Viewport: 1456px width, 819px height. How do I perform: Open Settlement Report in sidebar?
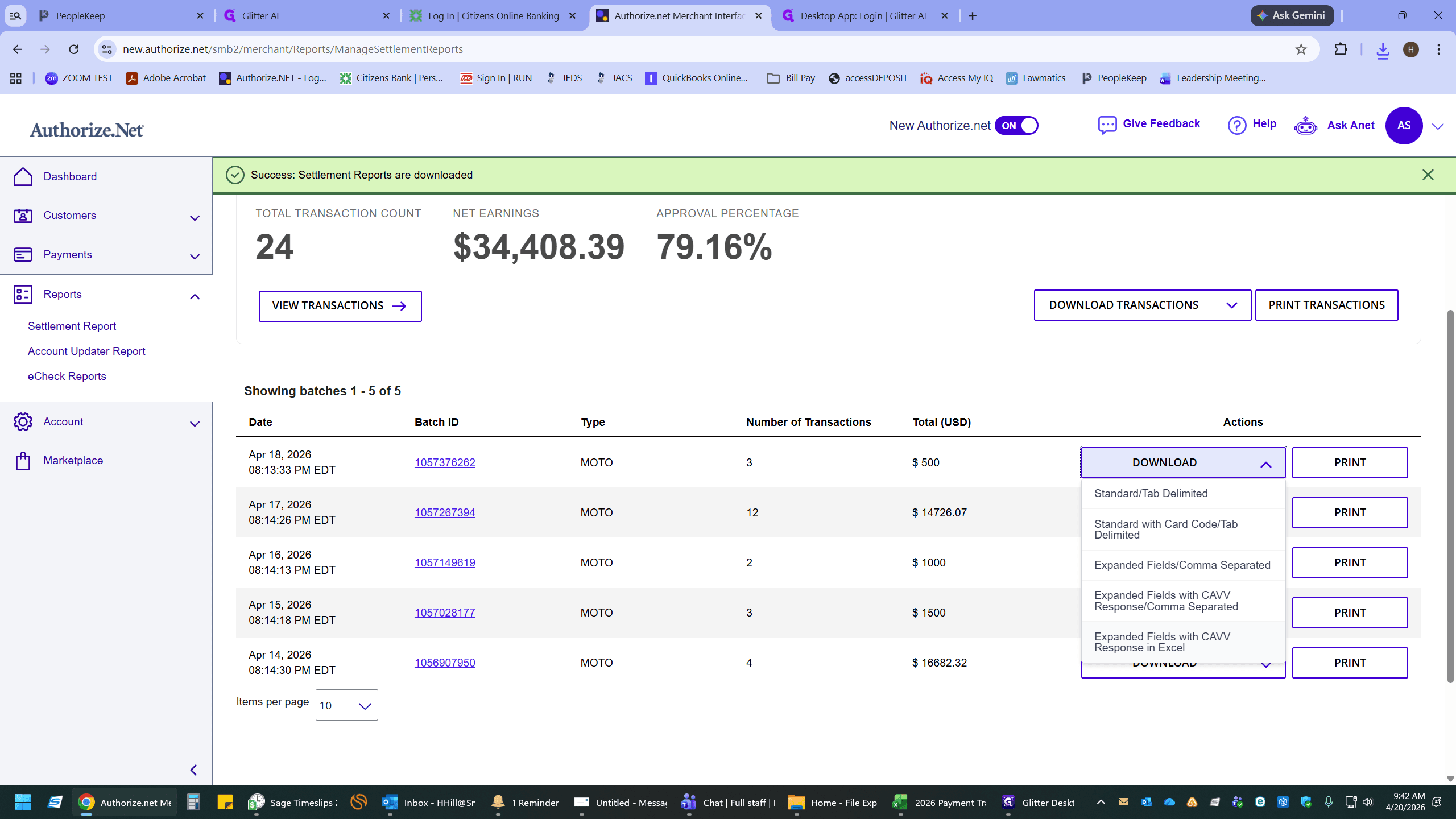click(x=72, y=326)
